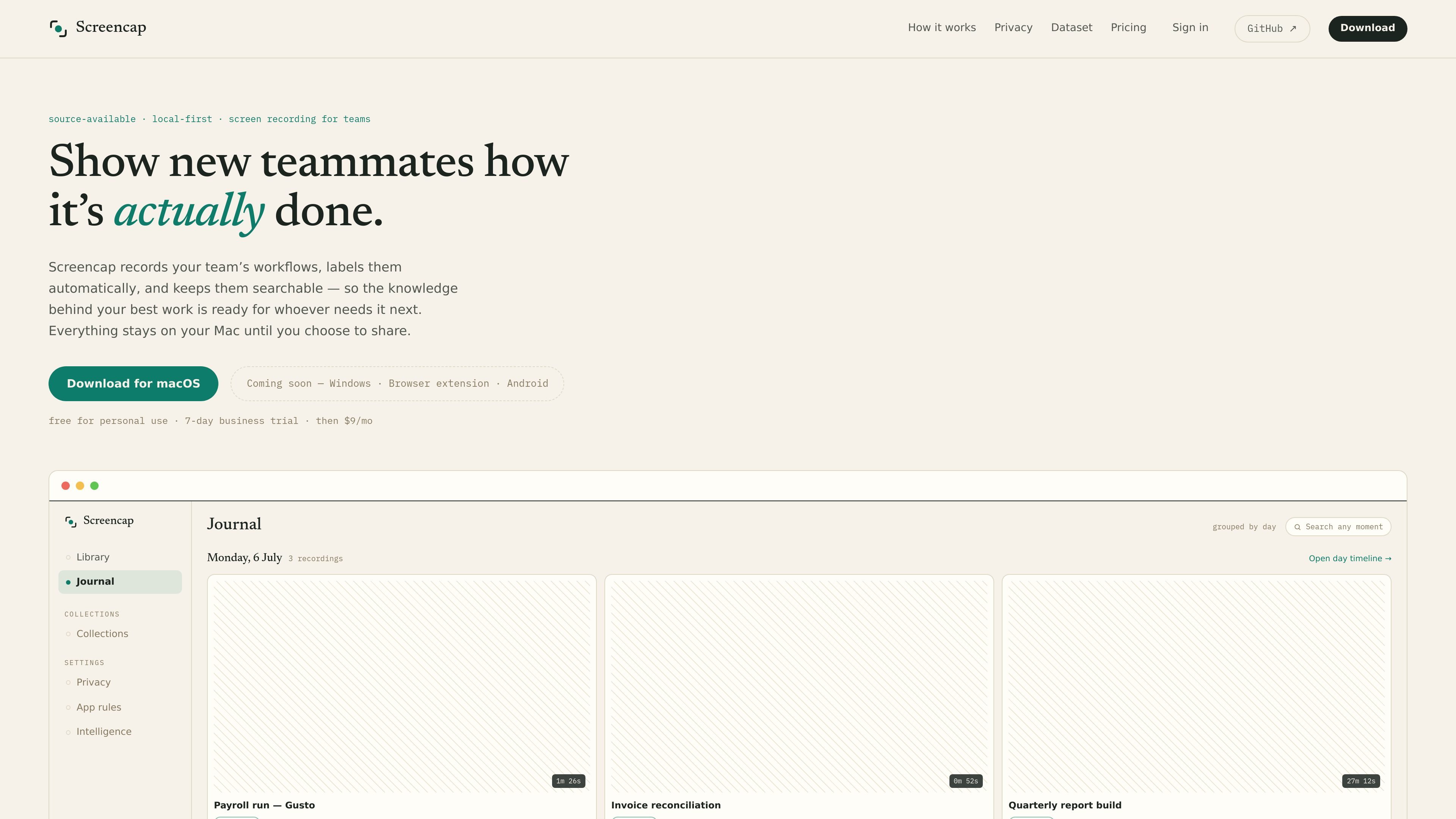The width and height of the screenshot is (1456, 819).
Task: Click the Journal page heading
Action: pos(234,524)
